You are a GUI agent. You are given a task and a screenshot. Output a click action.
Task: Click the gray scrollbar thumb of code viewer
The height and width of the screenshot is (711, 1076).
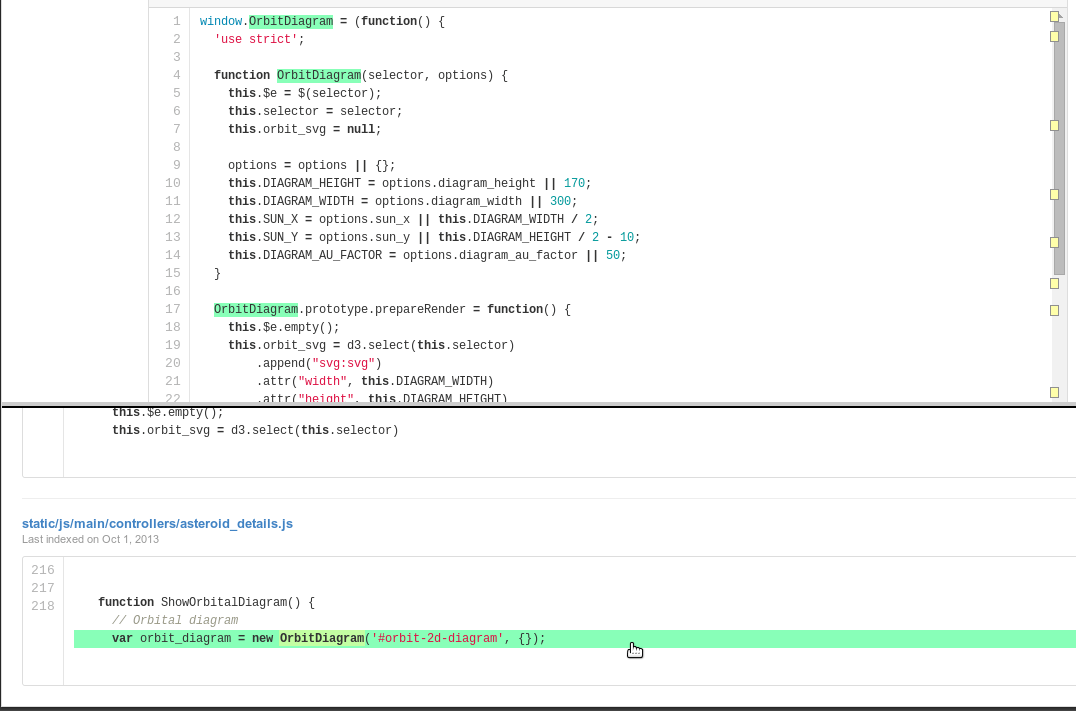(x=1060, y=149)
